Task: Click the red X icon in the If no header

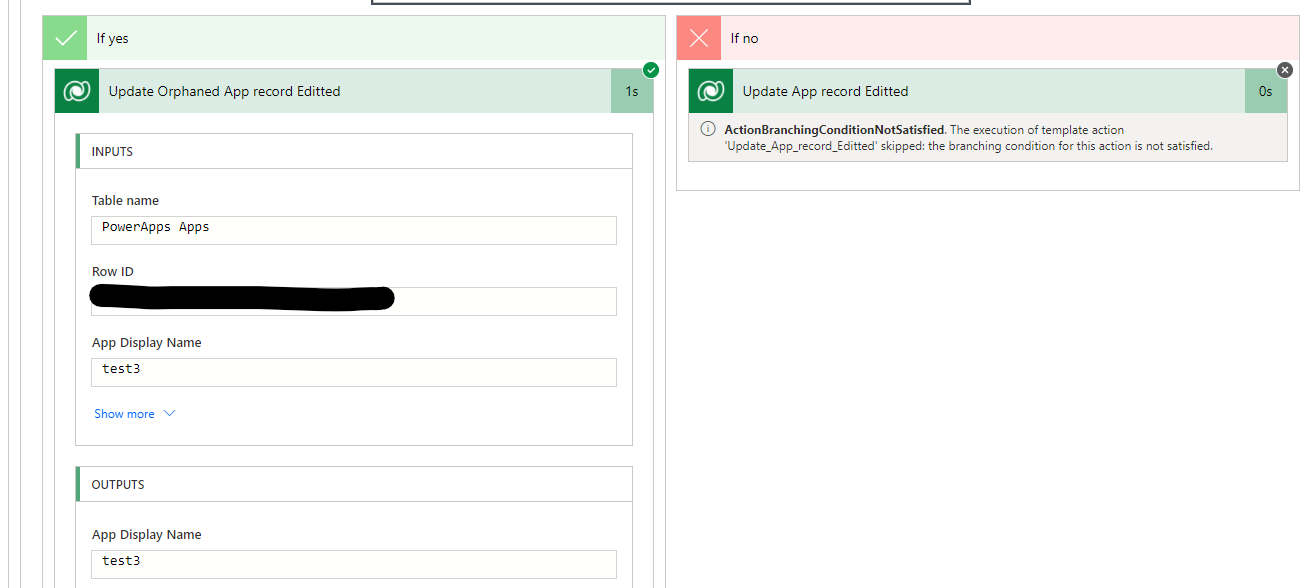Action: 699,37
